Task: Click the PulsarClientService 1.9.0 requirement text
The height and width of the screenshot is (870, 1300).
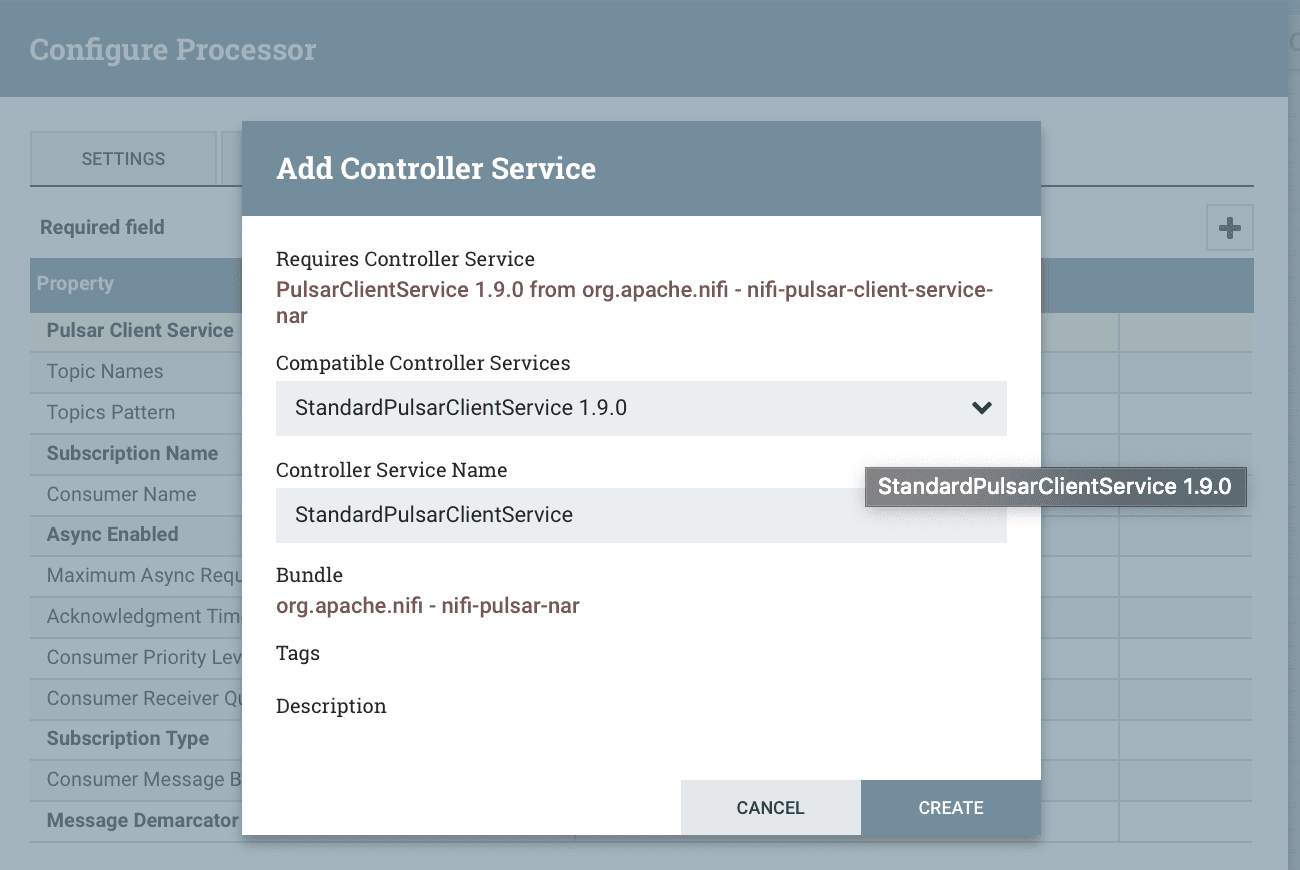Action: [x=634, y=303]
